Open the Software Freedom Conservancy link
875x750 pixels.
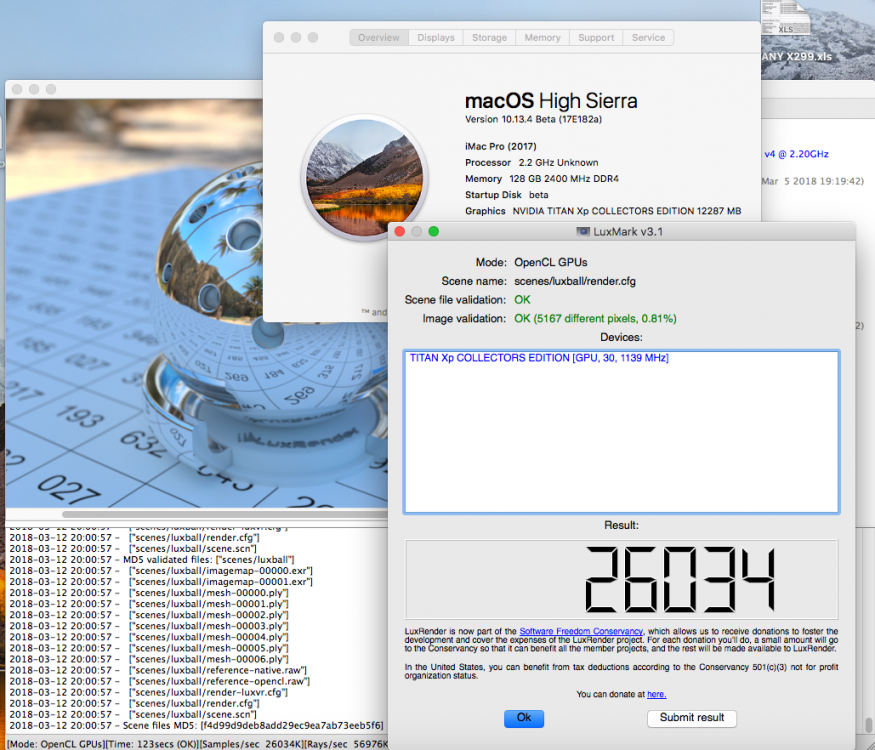(581, 631)
